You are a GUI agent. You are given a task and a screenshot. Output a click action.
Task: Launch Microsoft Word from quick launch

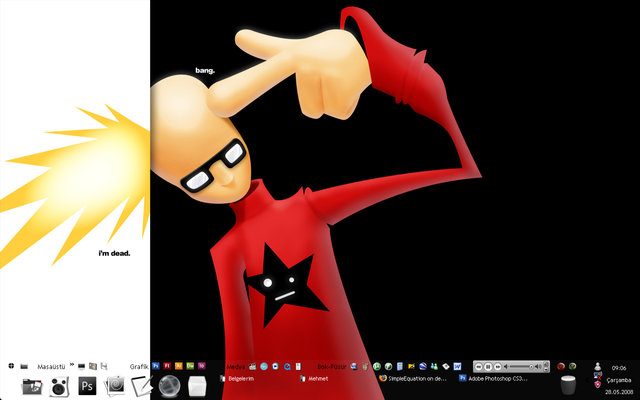457,367
